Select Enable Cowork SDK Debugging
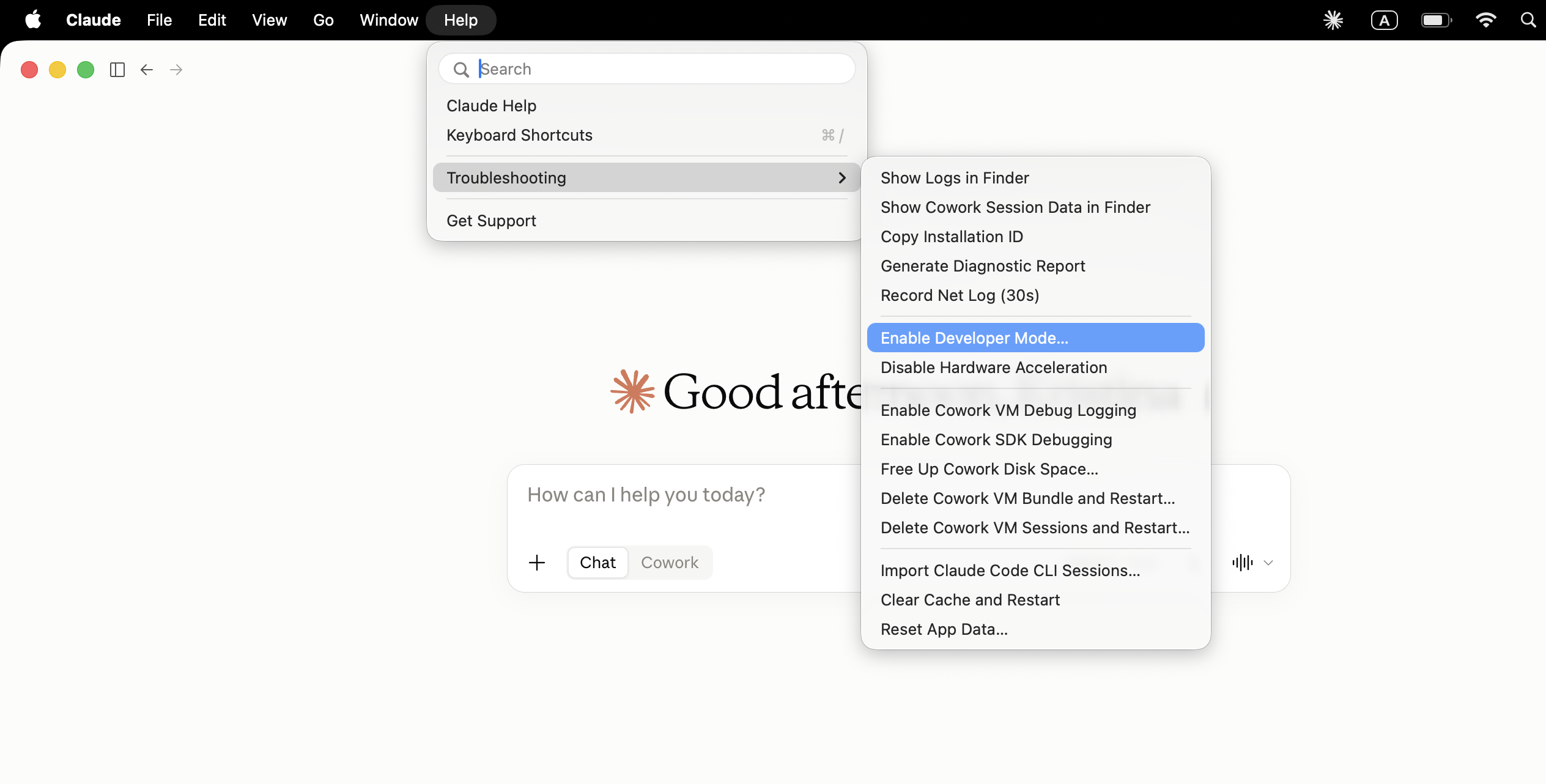 [x=1035, y=440]
